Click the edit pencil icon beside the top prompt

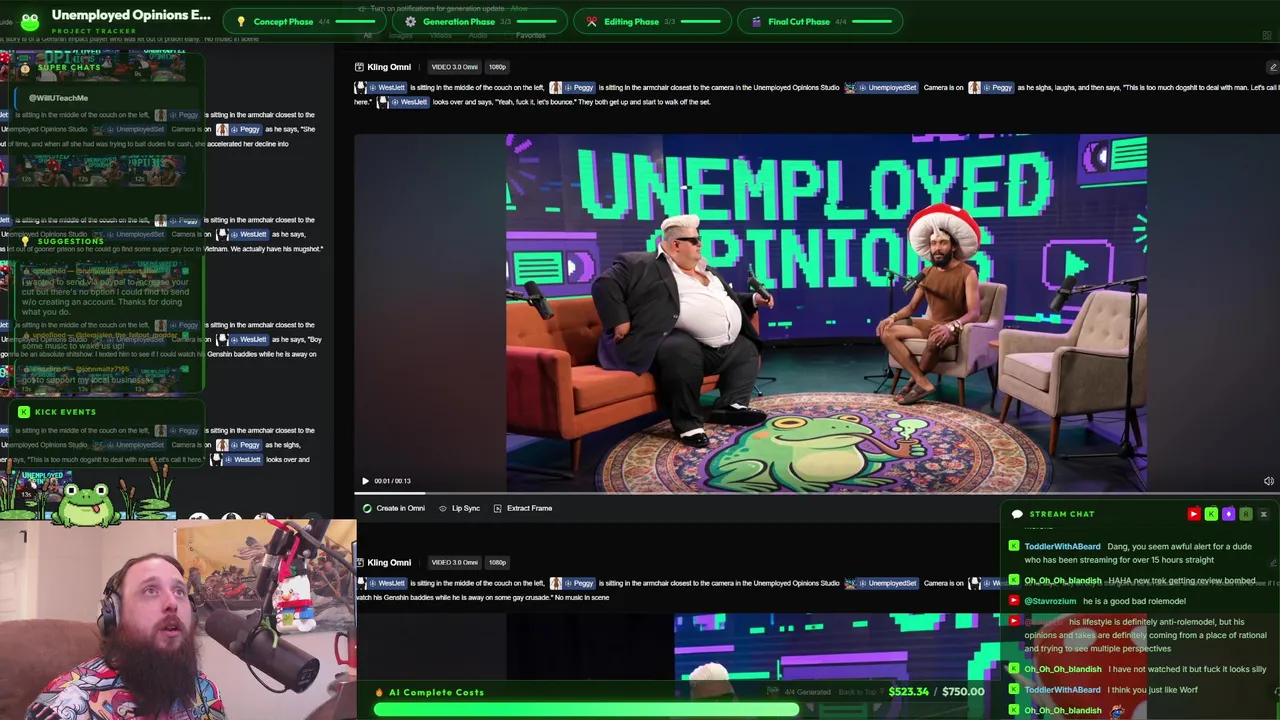(x=1272, y=67)
